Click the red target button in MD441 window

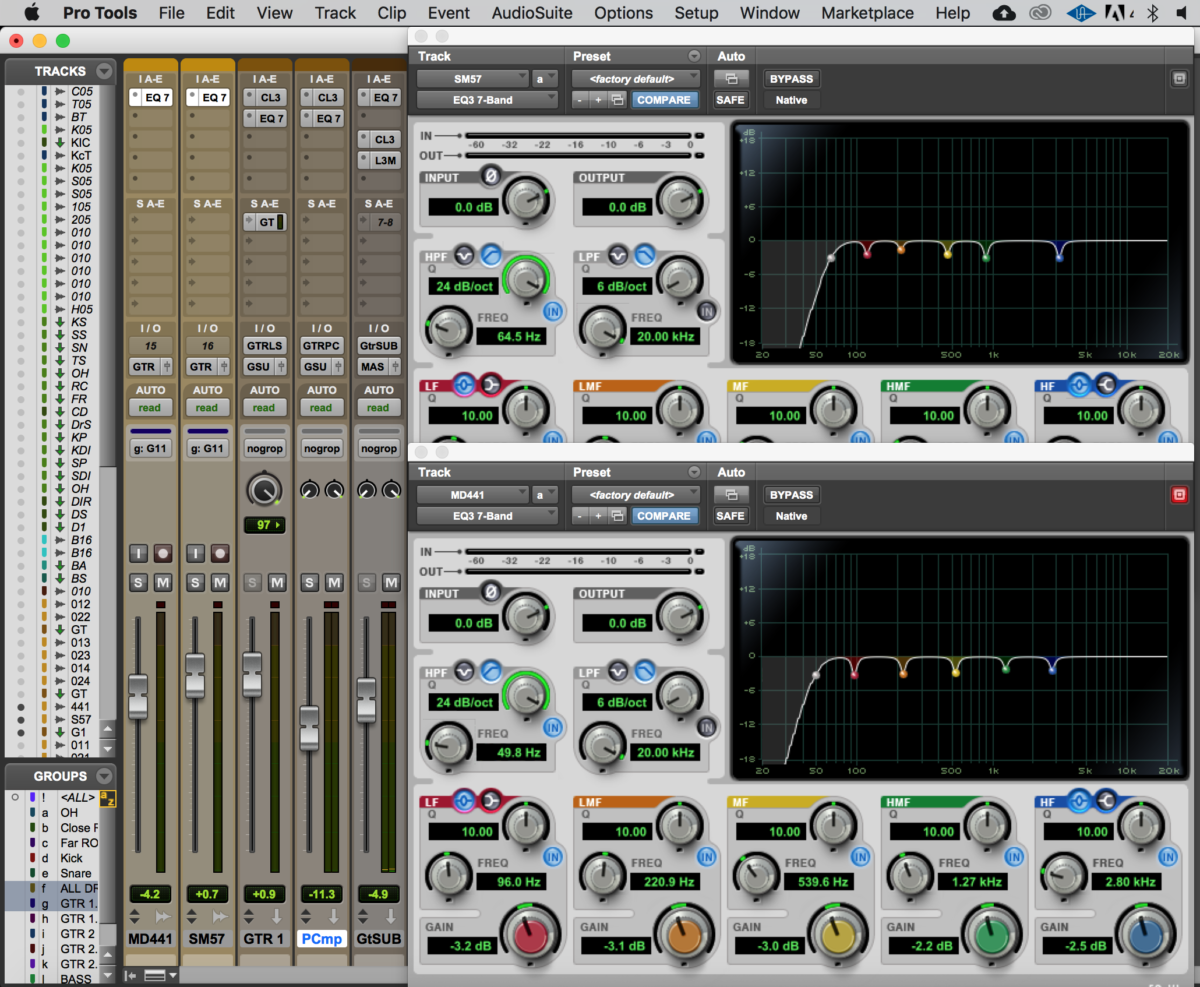click(x=1179, y=495)
